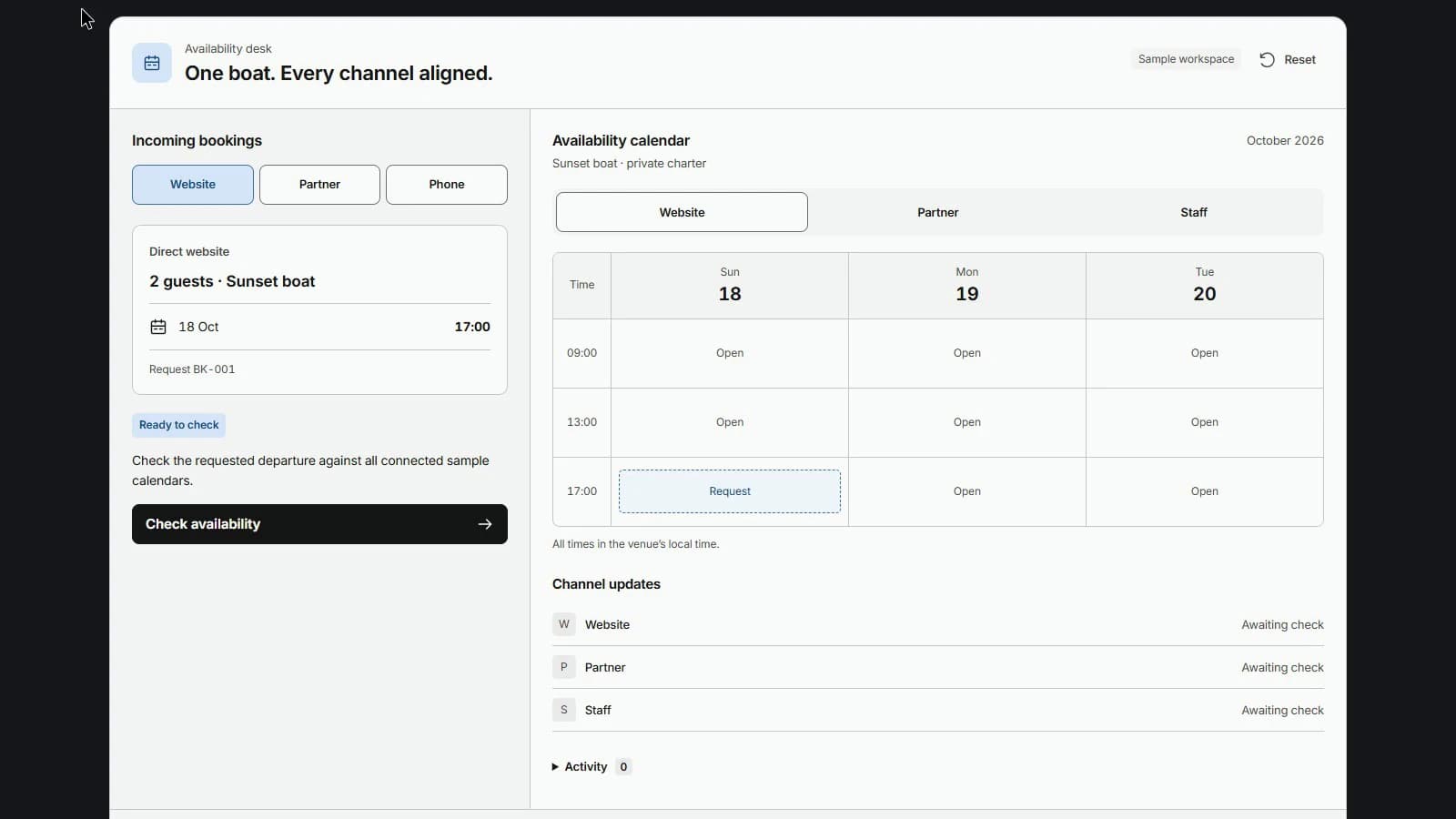Click the Staff label in Channel updates
The height and width of the screenshot is (819, 1456).
pos(598,711)
